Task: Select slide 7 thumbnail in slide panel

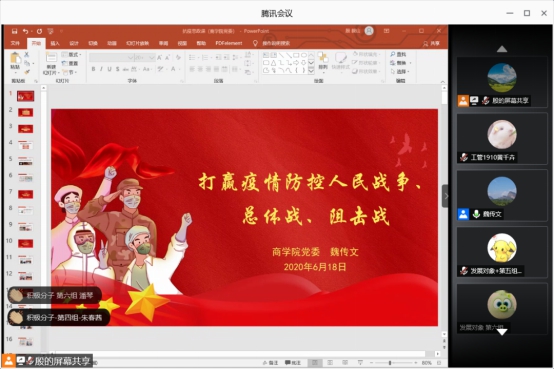Action: (25, 194)
